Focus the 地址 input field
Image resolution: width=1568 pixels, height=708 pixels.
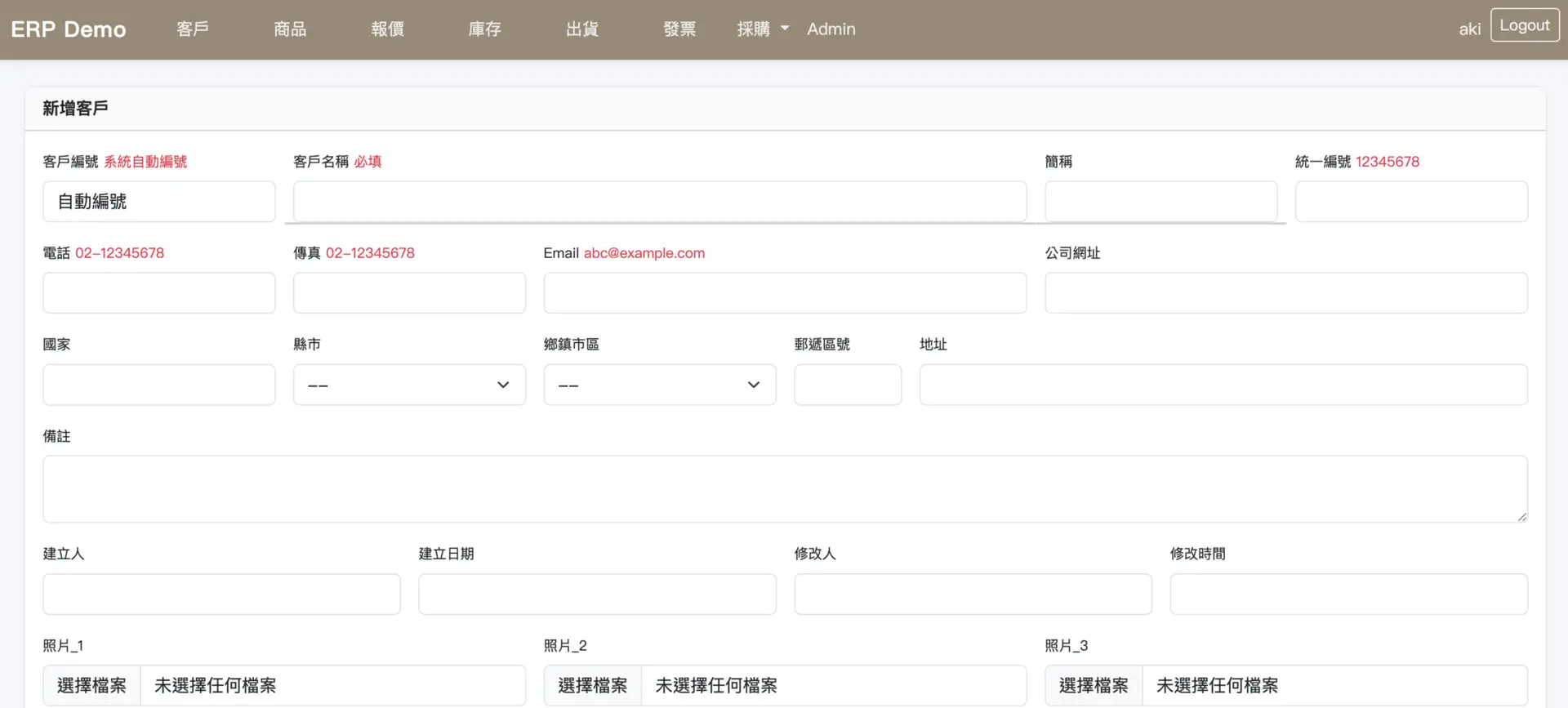point(1223,385)
